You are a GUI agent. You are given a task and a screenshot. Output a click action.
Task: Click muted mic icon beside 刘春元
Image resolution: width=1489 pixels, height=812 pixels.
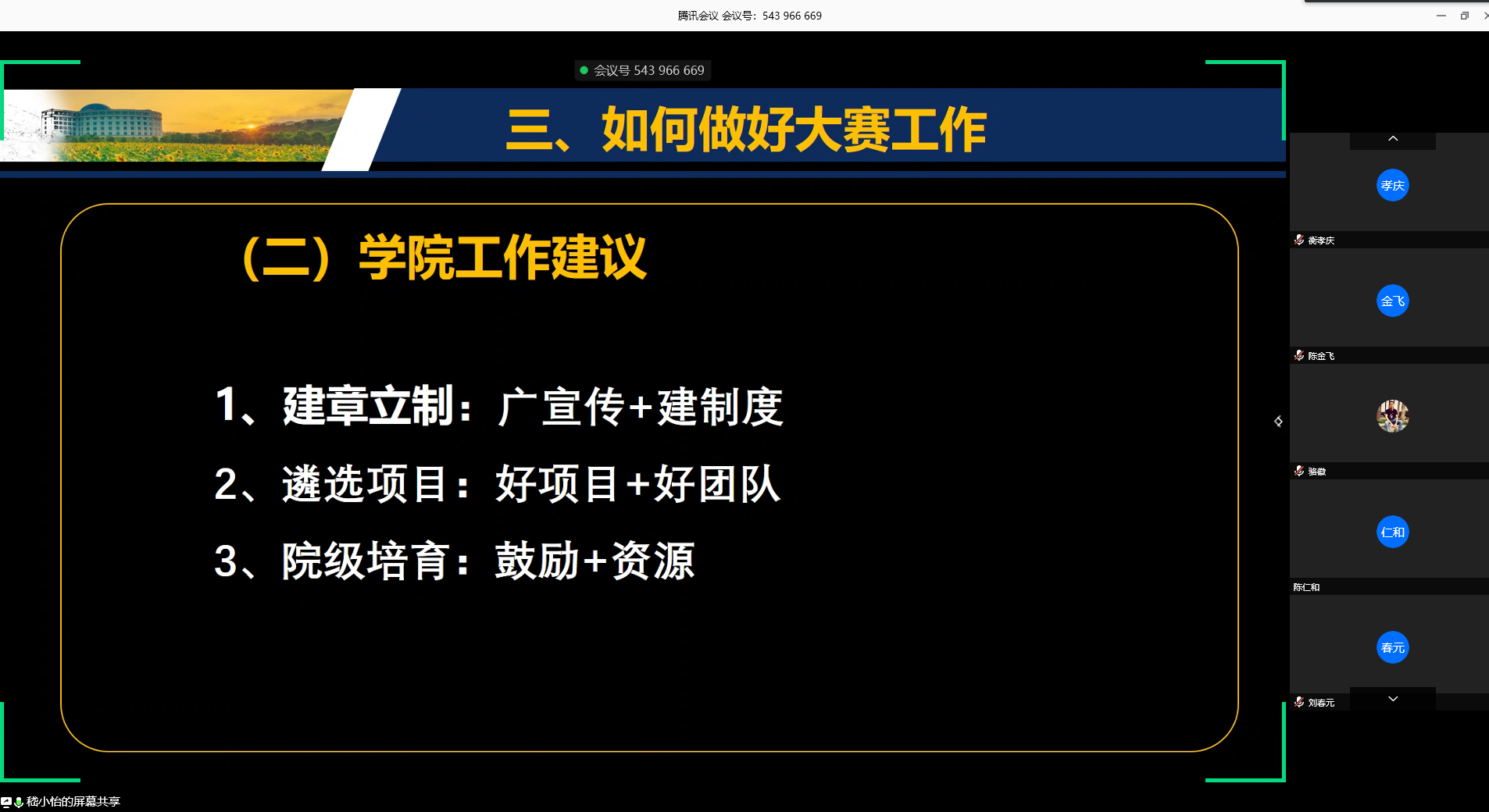[x=1299, y=702]
